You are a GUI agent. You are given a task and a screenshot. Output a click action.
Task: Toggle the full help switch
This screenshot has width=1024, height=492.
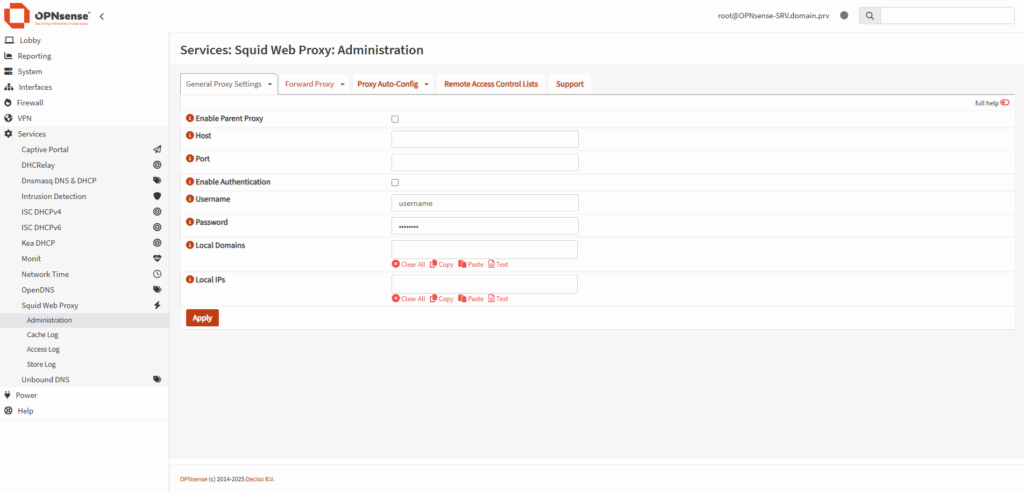[x=1004, y=103]
